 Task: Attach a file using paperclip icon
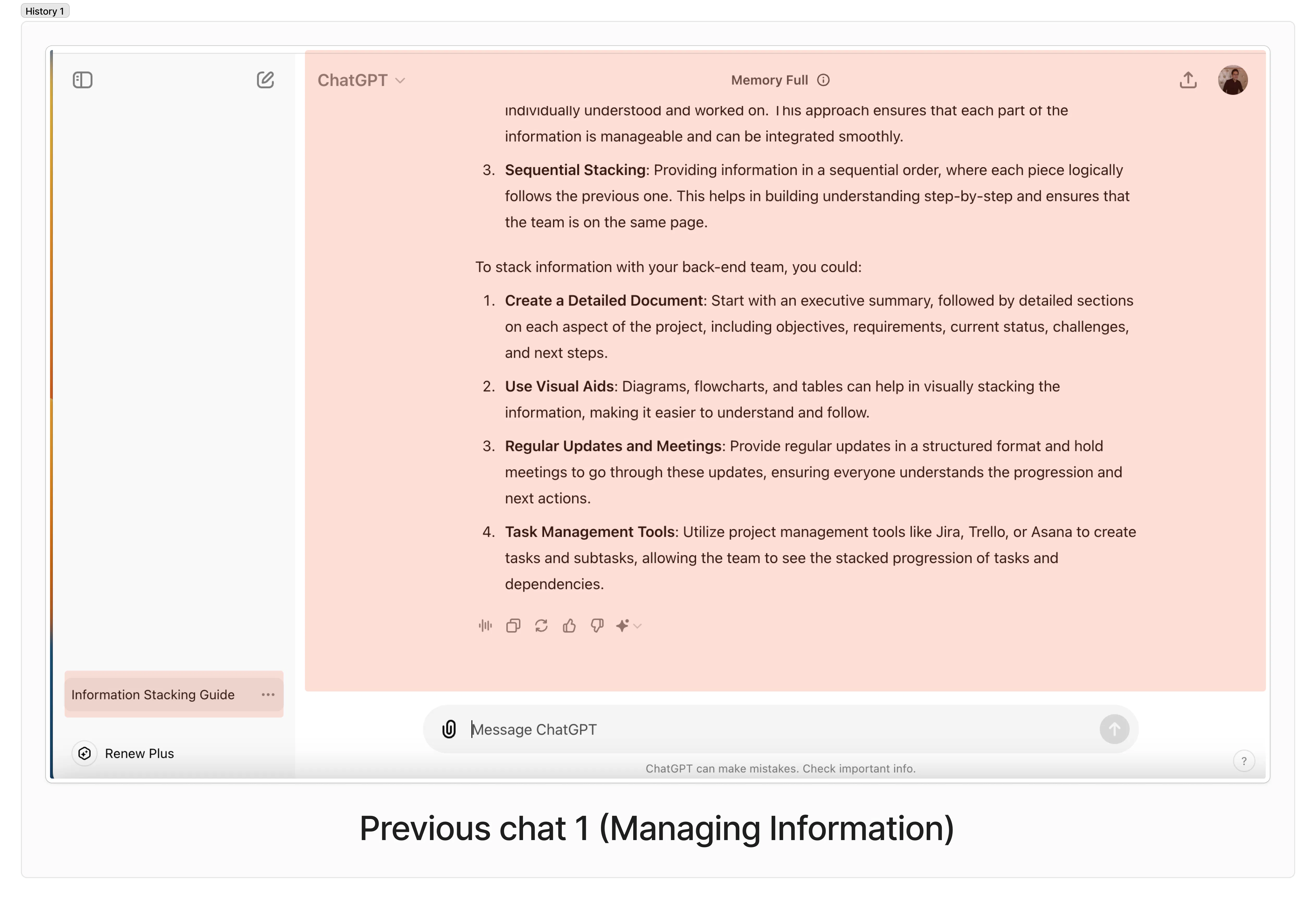click(x=449, y=729)
